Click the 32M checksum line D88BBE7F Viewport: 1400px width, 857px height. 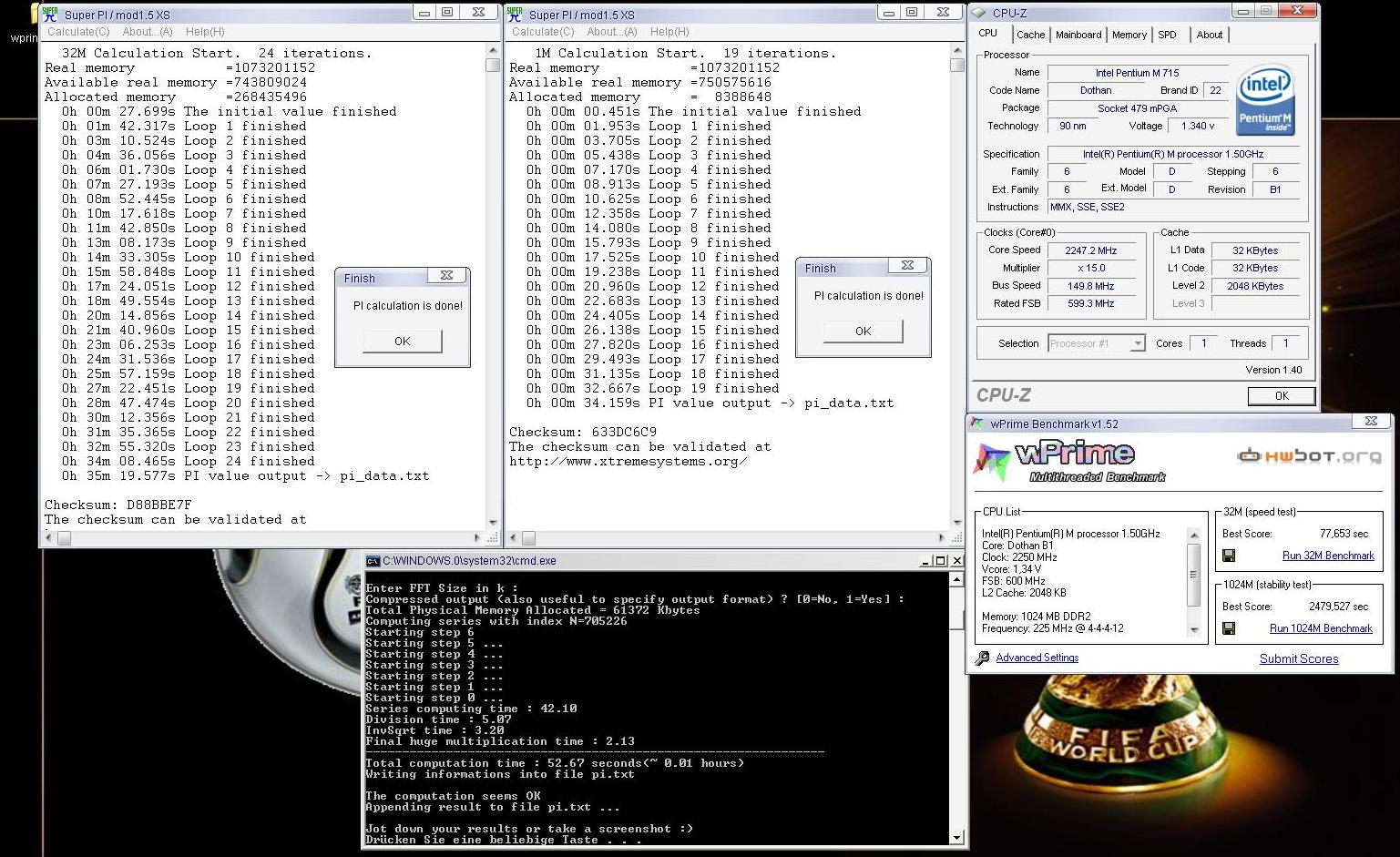118,505
